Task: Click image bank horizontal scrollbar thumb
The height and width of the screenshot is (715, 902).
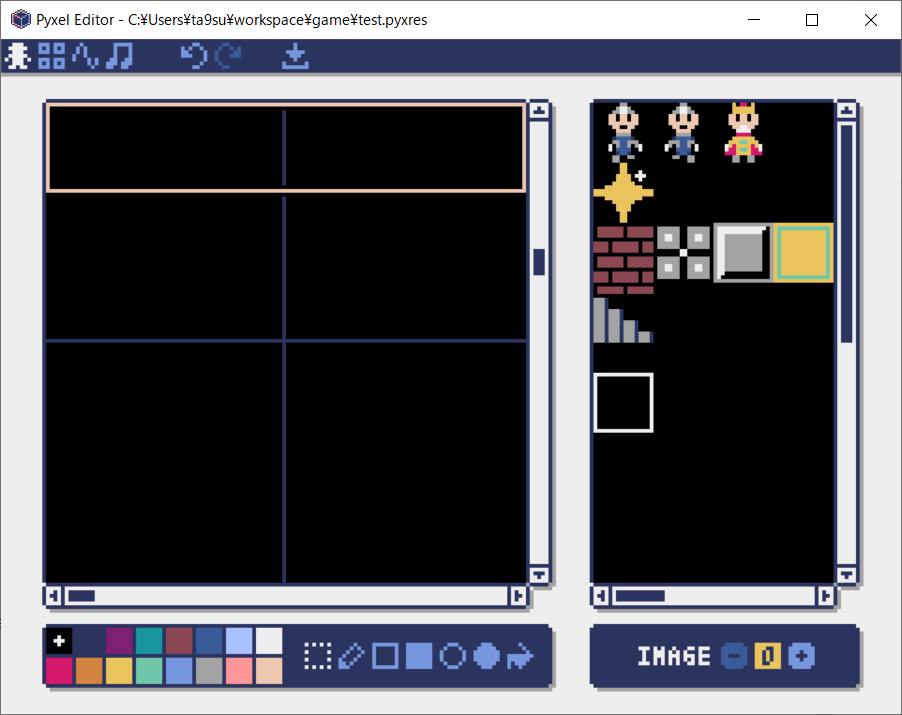Action: (x=640, y=596)
